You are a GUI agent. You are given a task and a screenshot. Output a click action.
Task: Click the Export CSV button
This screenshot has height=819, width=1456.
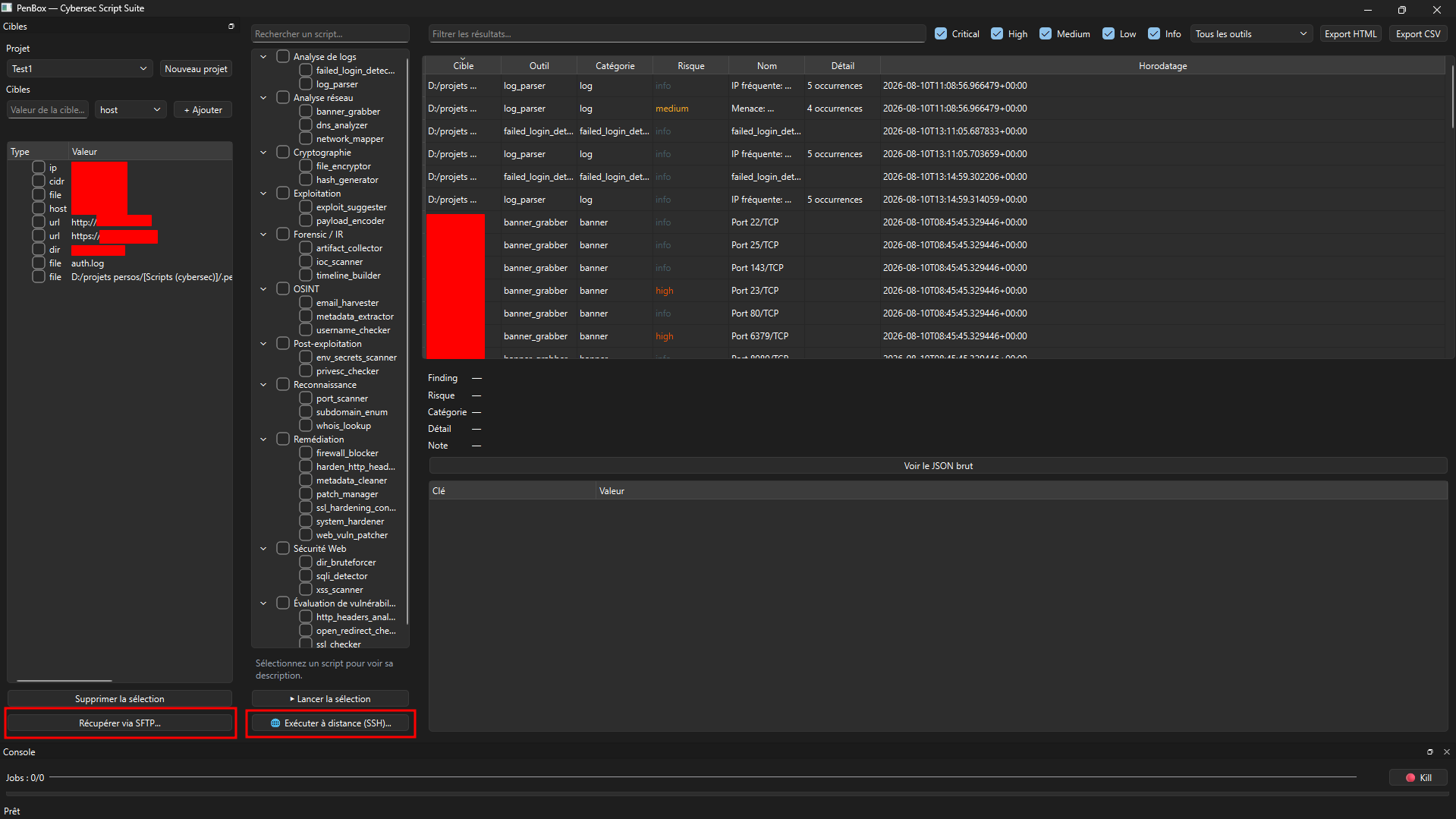coord(1418,34)
